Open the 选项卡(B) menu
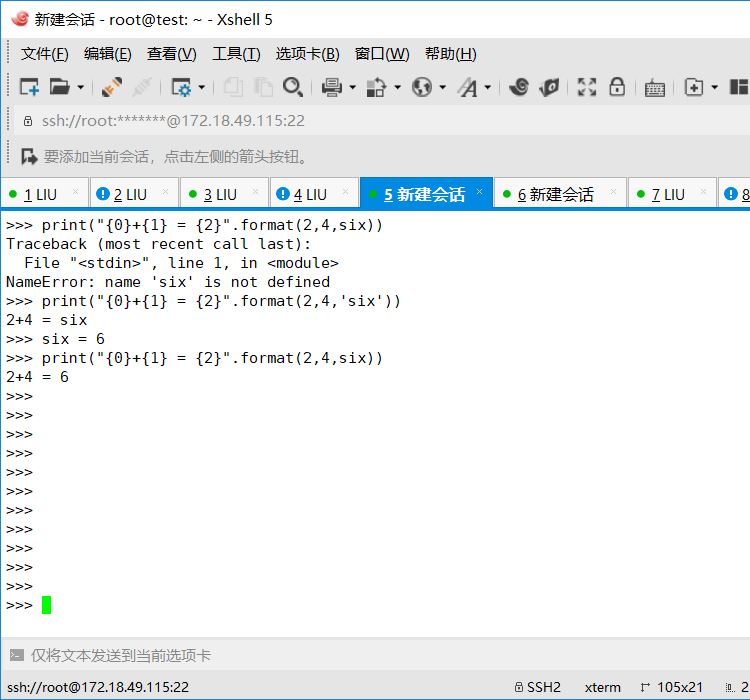 click(308, 54)
